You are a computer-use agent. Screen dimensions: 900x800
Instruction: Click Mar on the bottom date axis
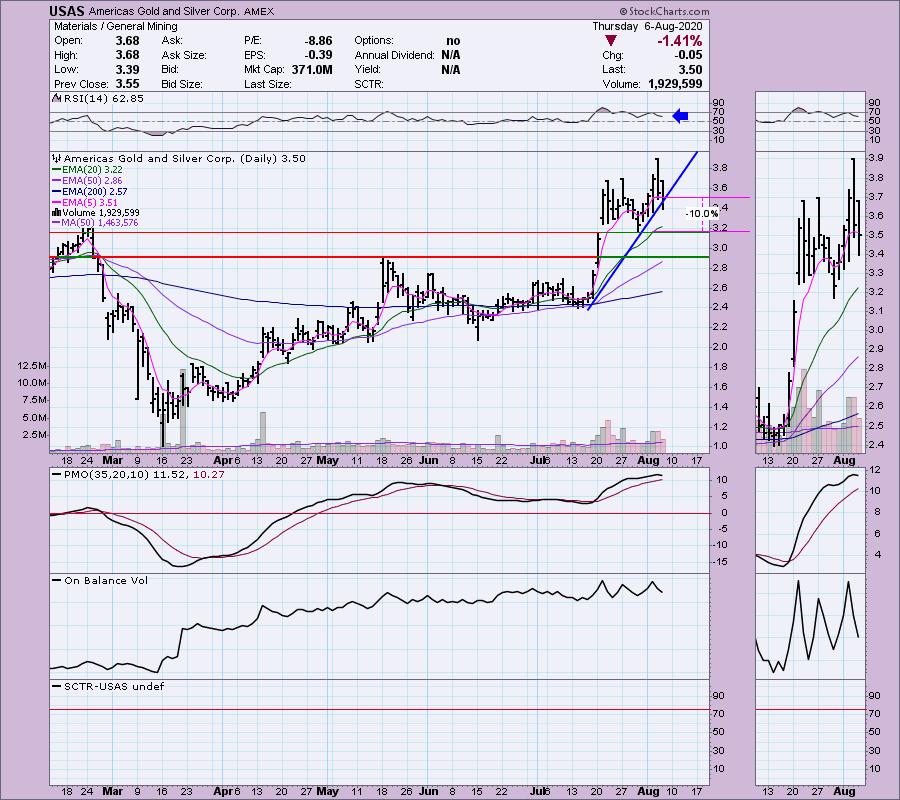(112, 791)
